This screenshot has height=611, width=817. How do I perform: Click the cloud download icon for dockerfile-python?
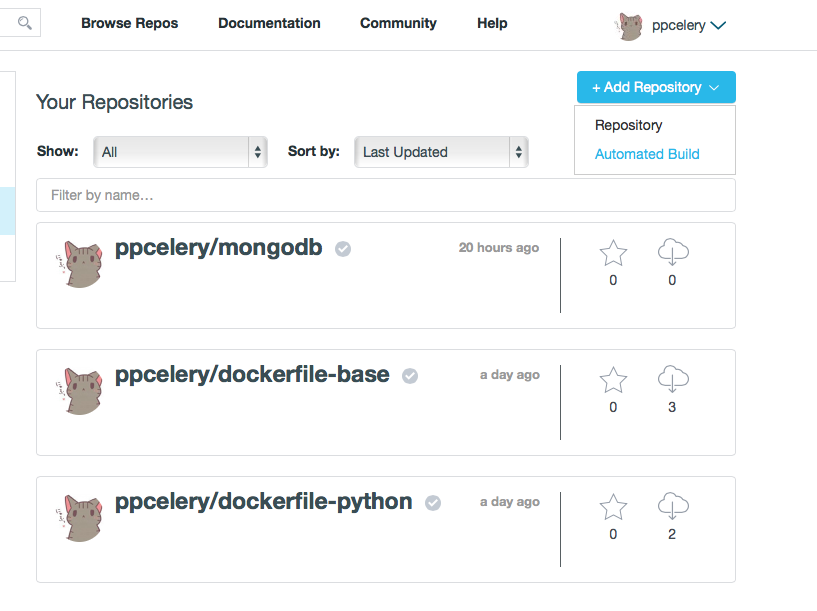(x=672, y=507)
